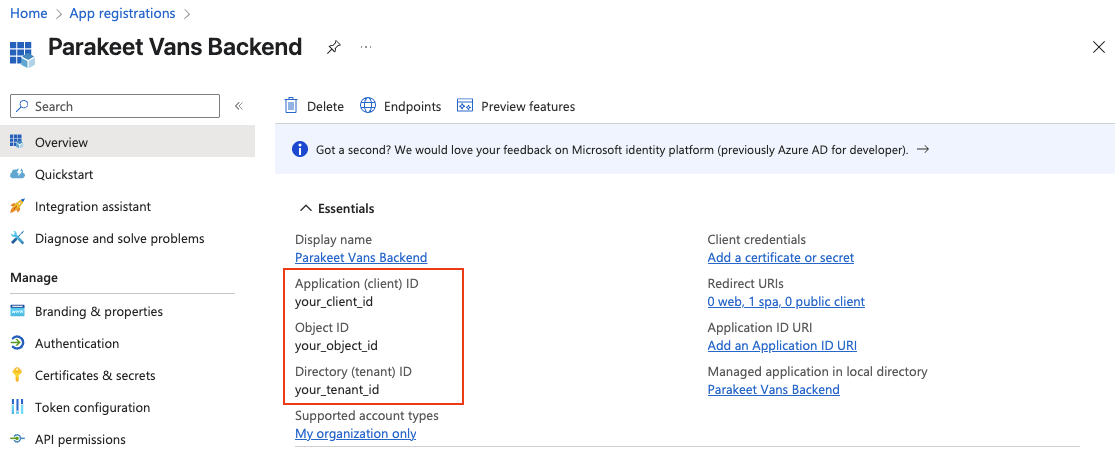The height and width of the screenshot is (457, 1118).
Task: Open the Integration assistant page
Action: click(93, 207)
